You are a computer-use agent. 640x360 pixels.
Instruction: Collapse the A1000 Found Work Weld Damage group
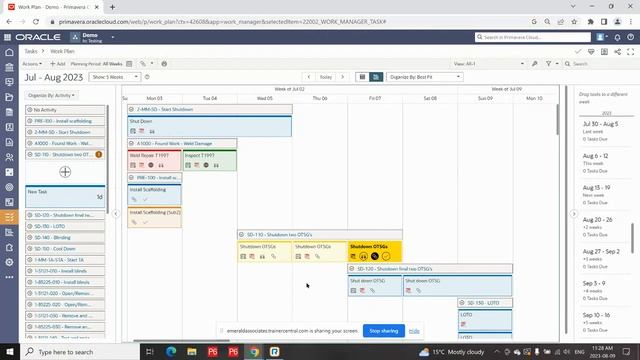[131, 143]
